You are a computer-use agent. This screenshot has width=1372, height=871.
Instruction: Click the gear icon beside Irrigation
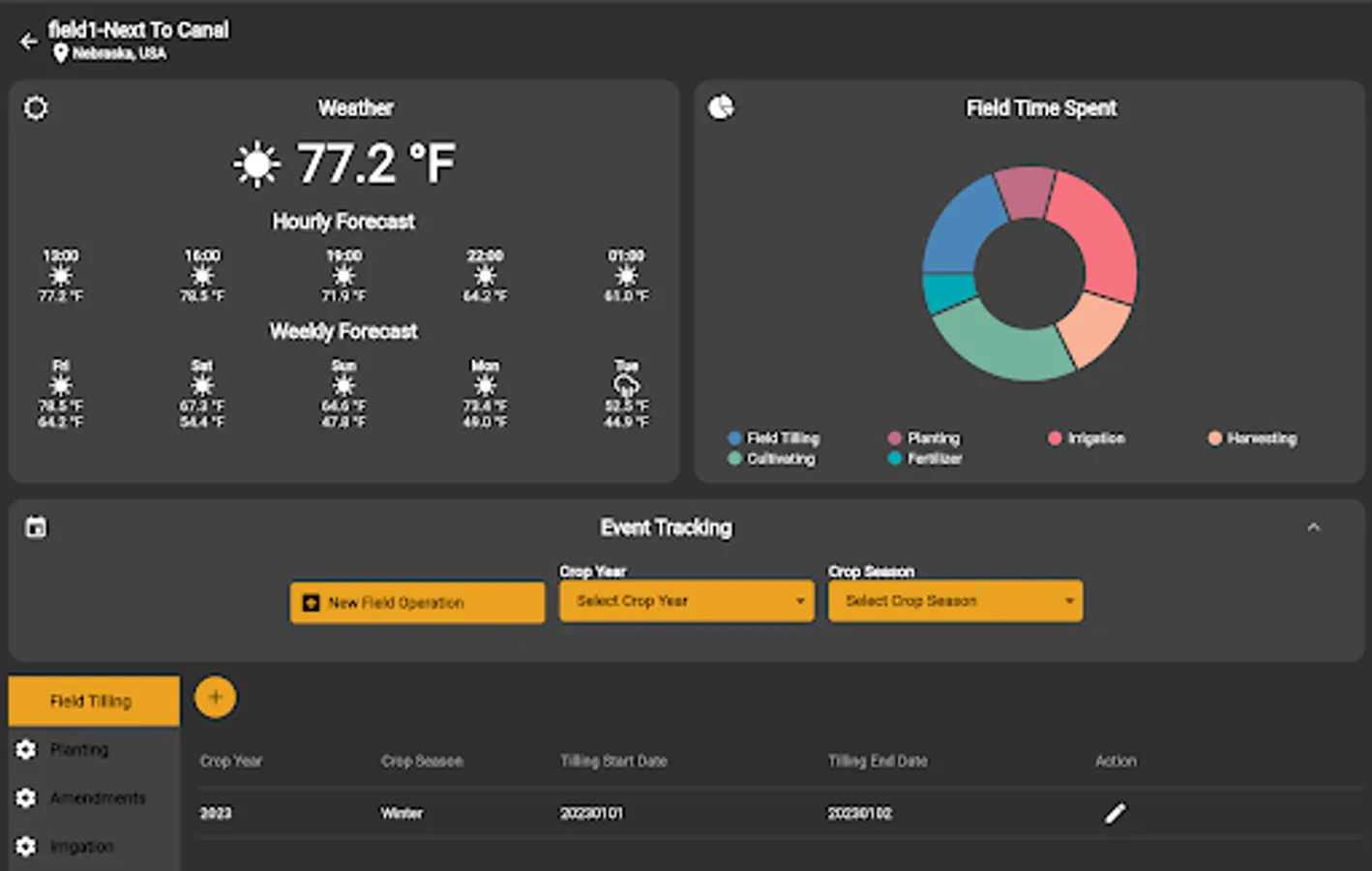click(x=26, y=847)
